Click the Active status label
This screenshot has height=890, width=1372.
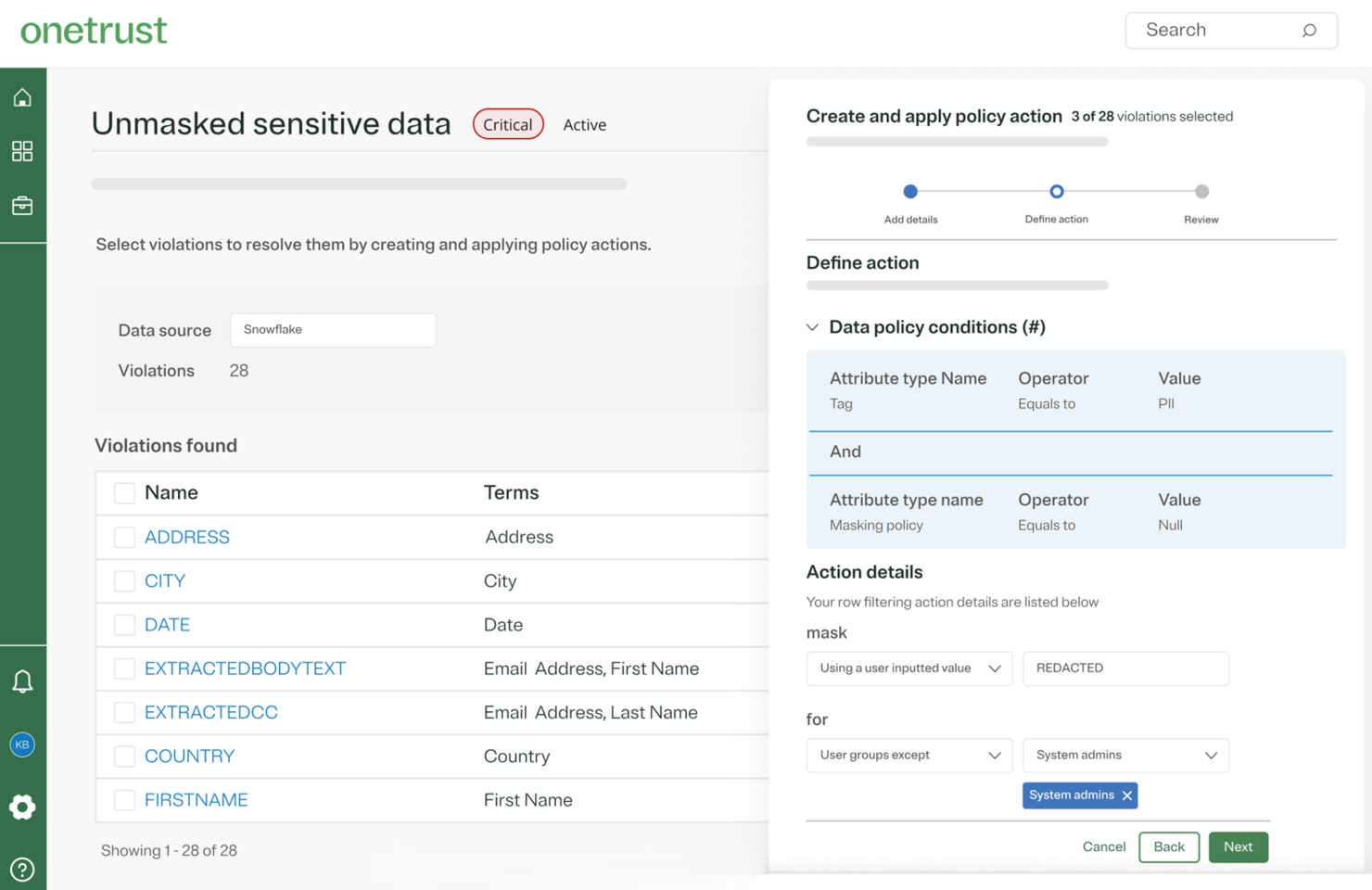[x=585, y=125]
